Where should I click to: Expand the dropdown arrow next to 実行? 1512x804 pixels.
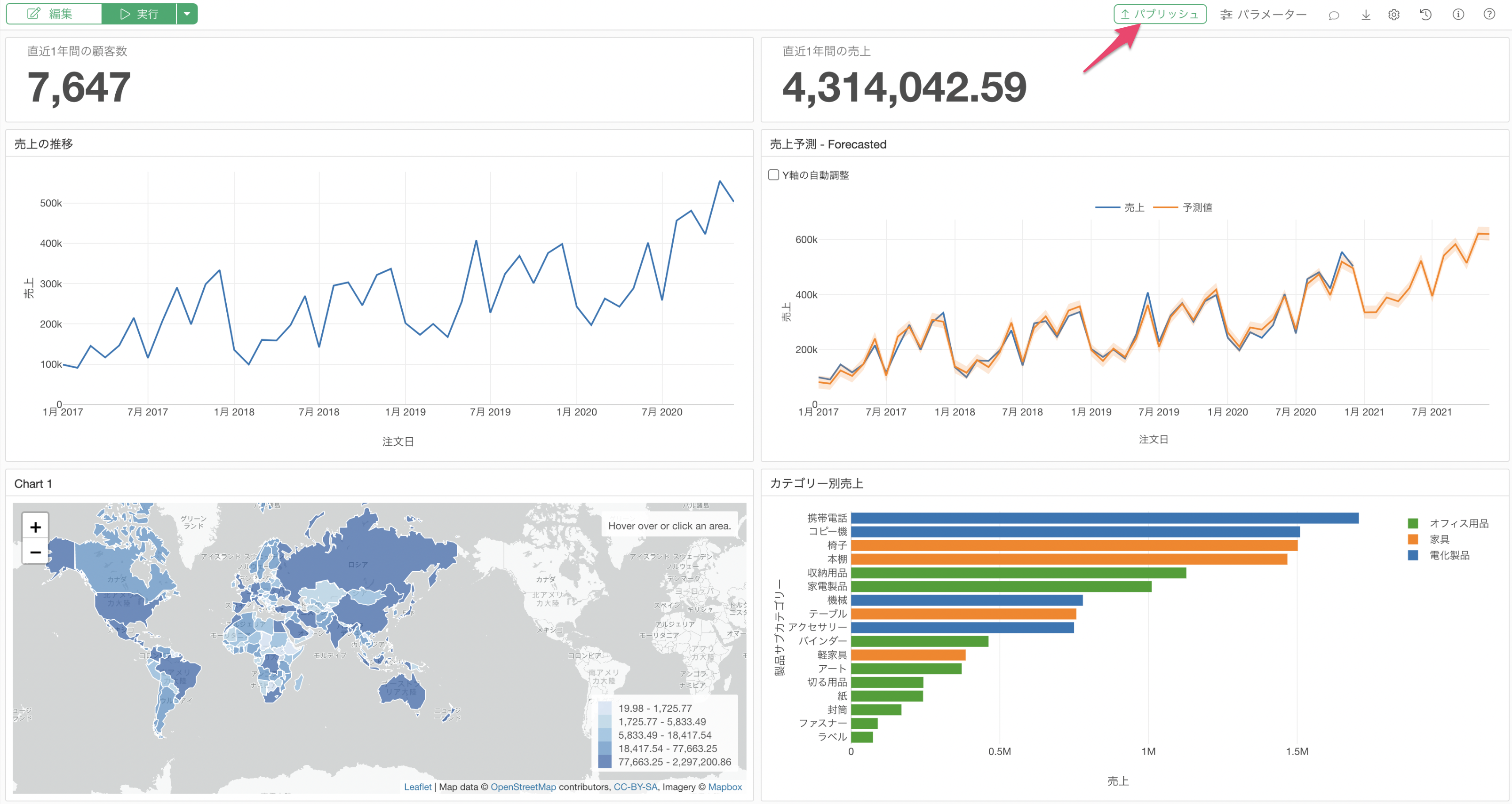(x=187, y=14)
